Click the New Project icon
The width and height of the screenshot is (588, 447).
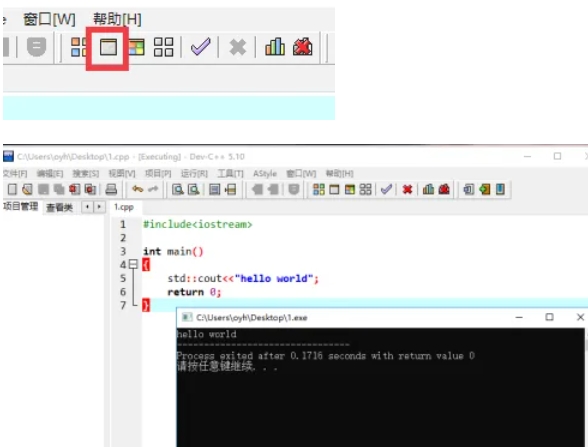pos(468,189)
